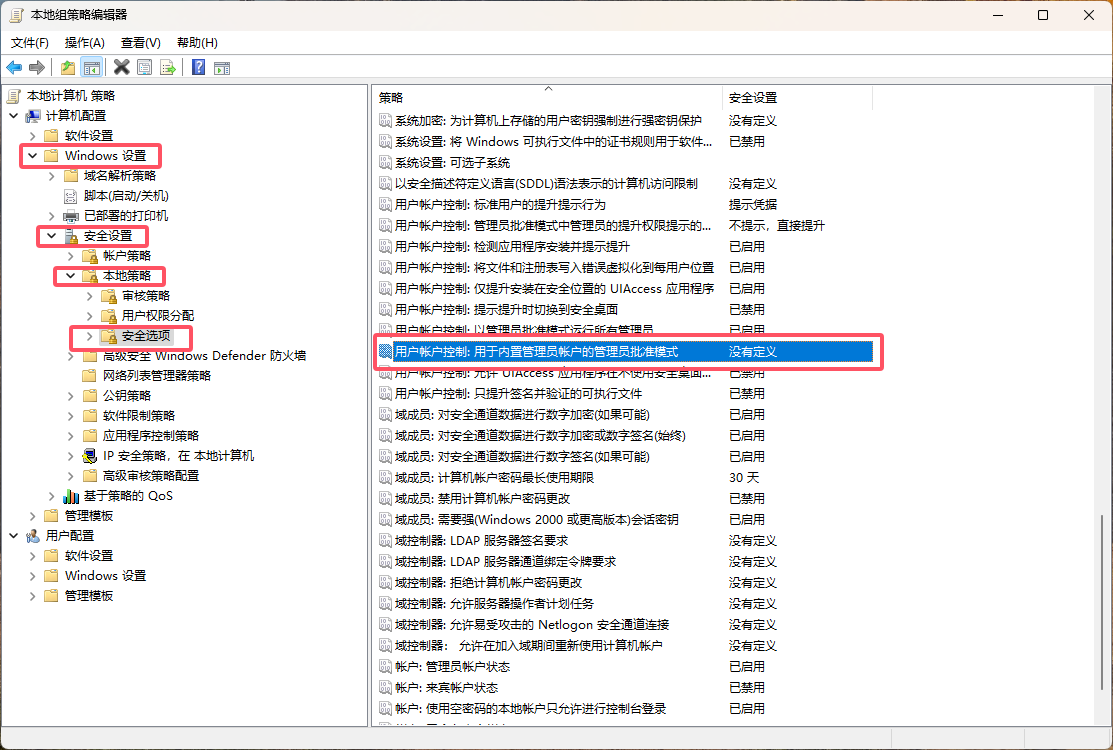Expand the 应用程序控制策略 node

click(71, 436)
